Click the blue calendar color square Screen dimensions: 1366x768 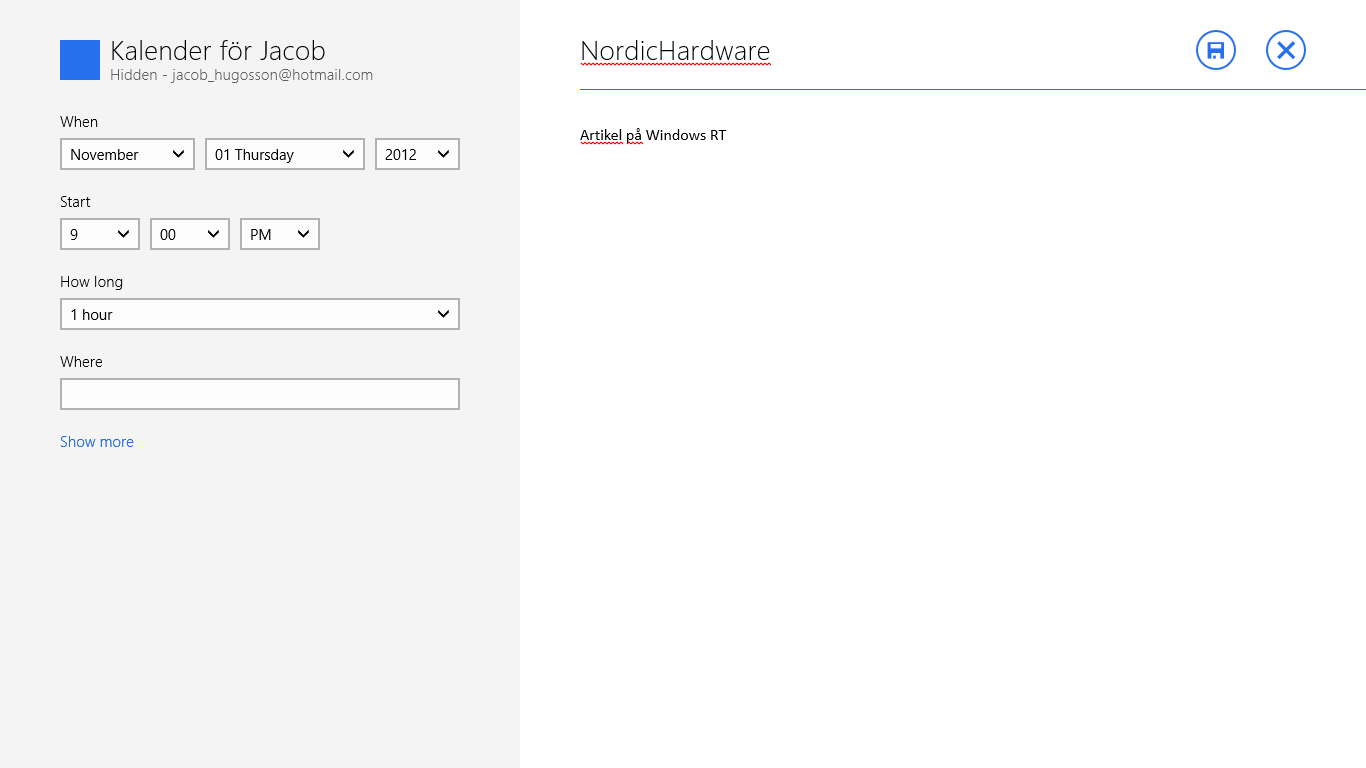tap(80, 60)
